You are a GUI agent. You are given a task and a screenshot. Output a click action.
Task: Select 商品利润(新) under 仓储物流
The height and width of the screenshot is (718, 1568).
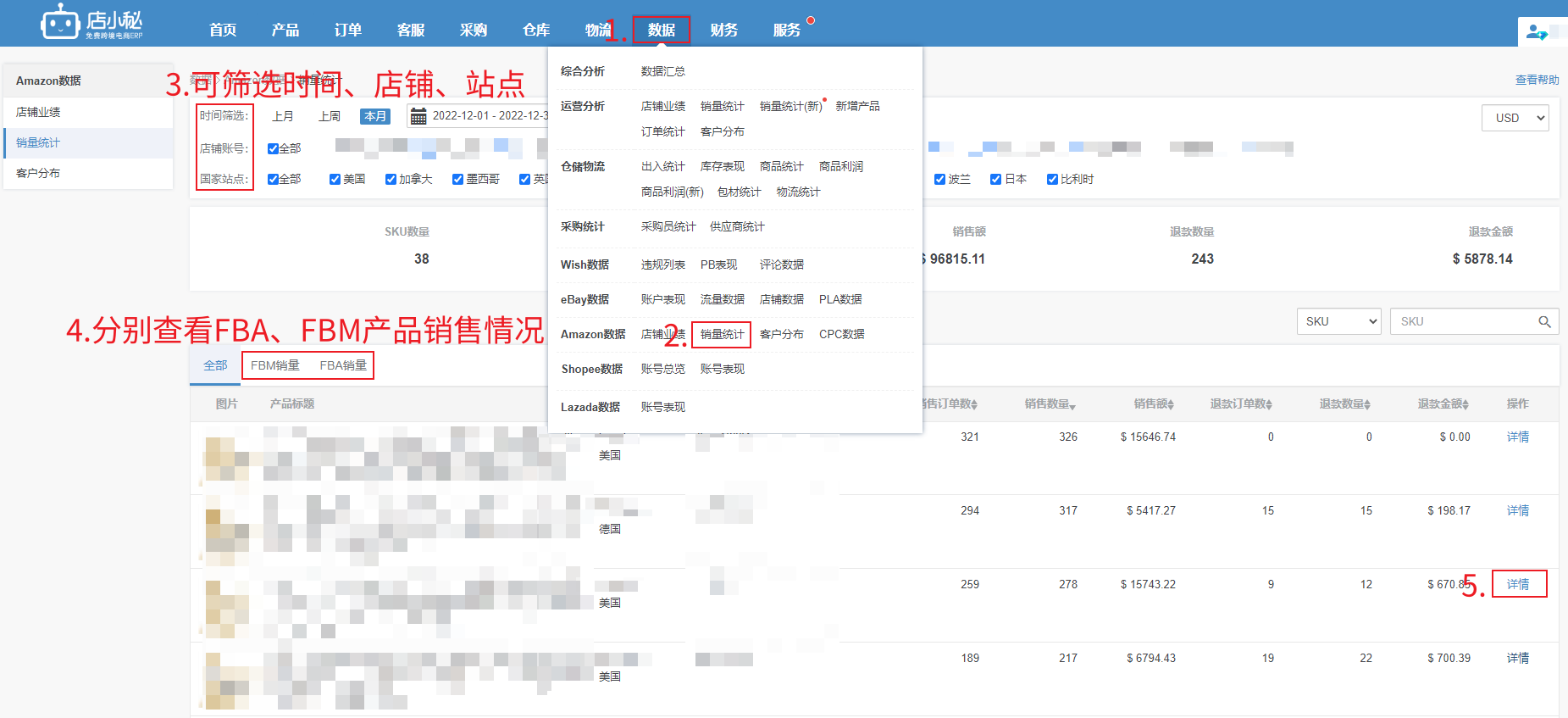point(673,192)
